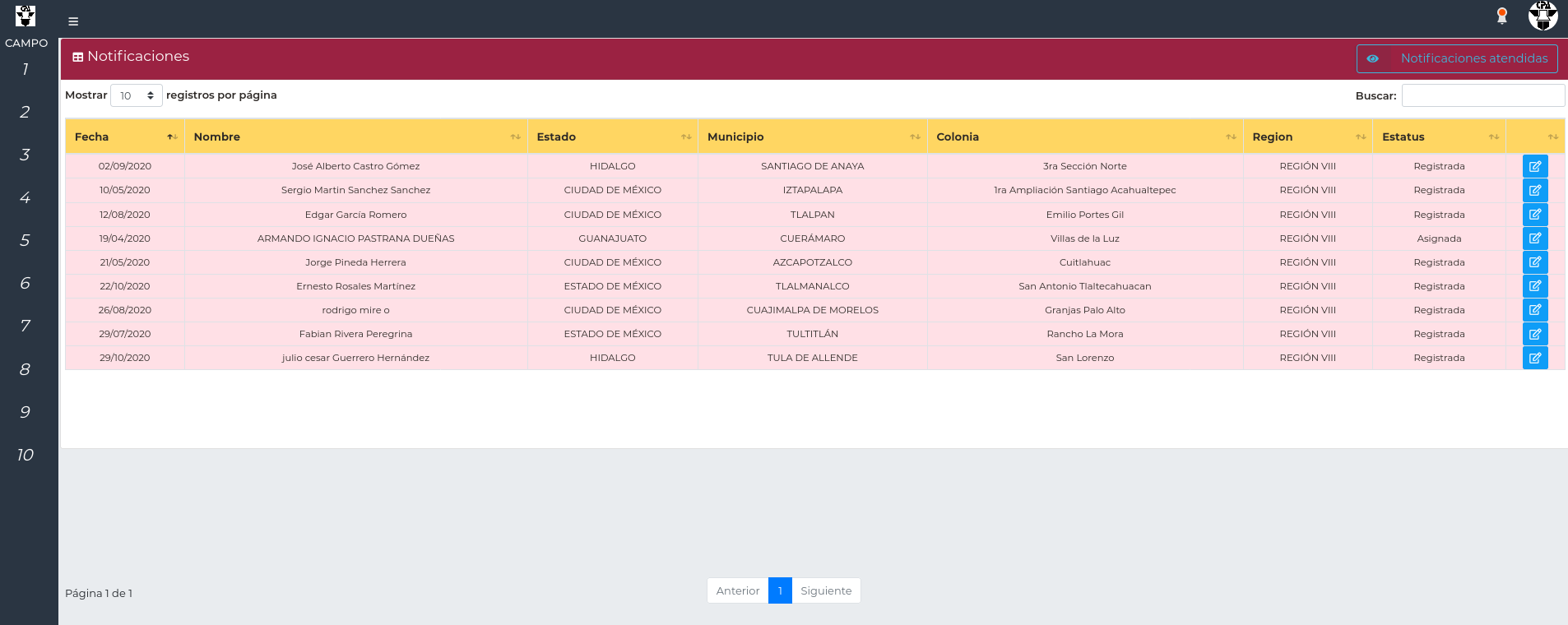Click municipio cell TULTITLÁN
Screen dimensions: 1568x625
point(813,334)
